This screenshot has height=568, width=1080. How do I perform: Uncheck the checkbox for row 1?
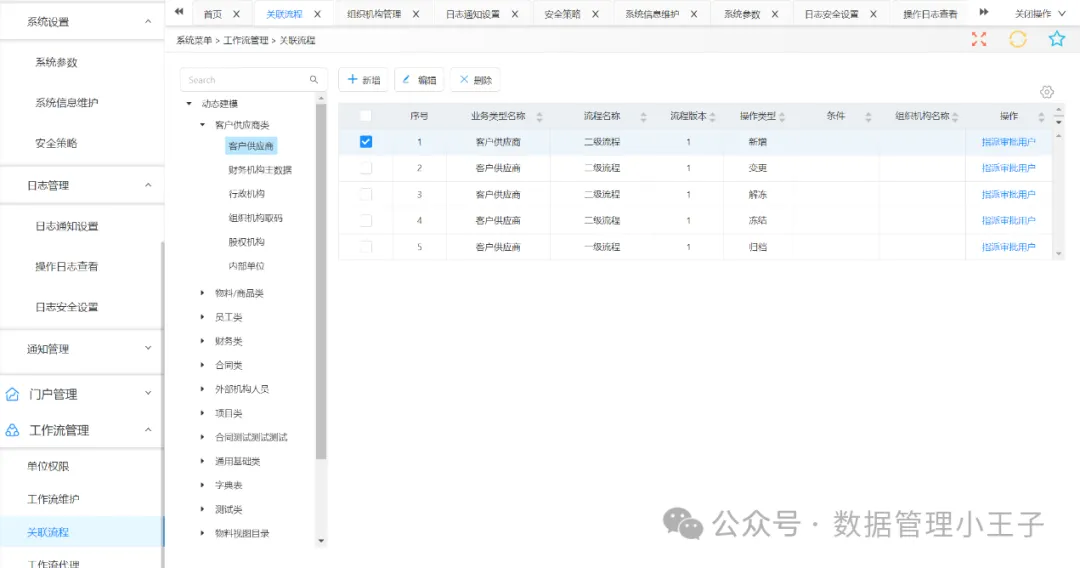pyautogui.click(x=366, y=142)
